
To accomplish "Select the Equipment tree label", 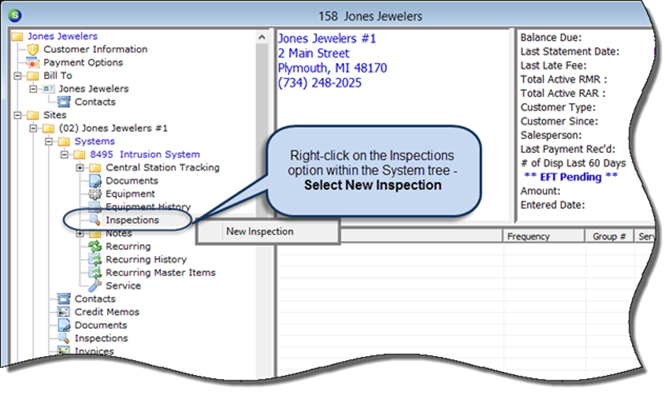I will [130, 194].
